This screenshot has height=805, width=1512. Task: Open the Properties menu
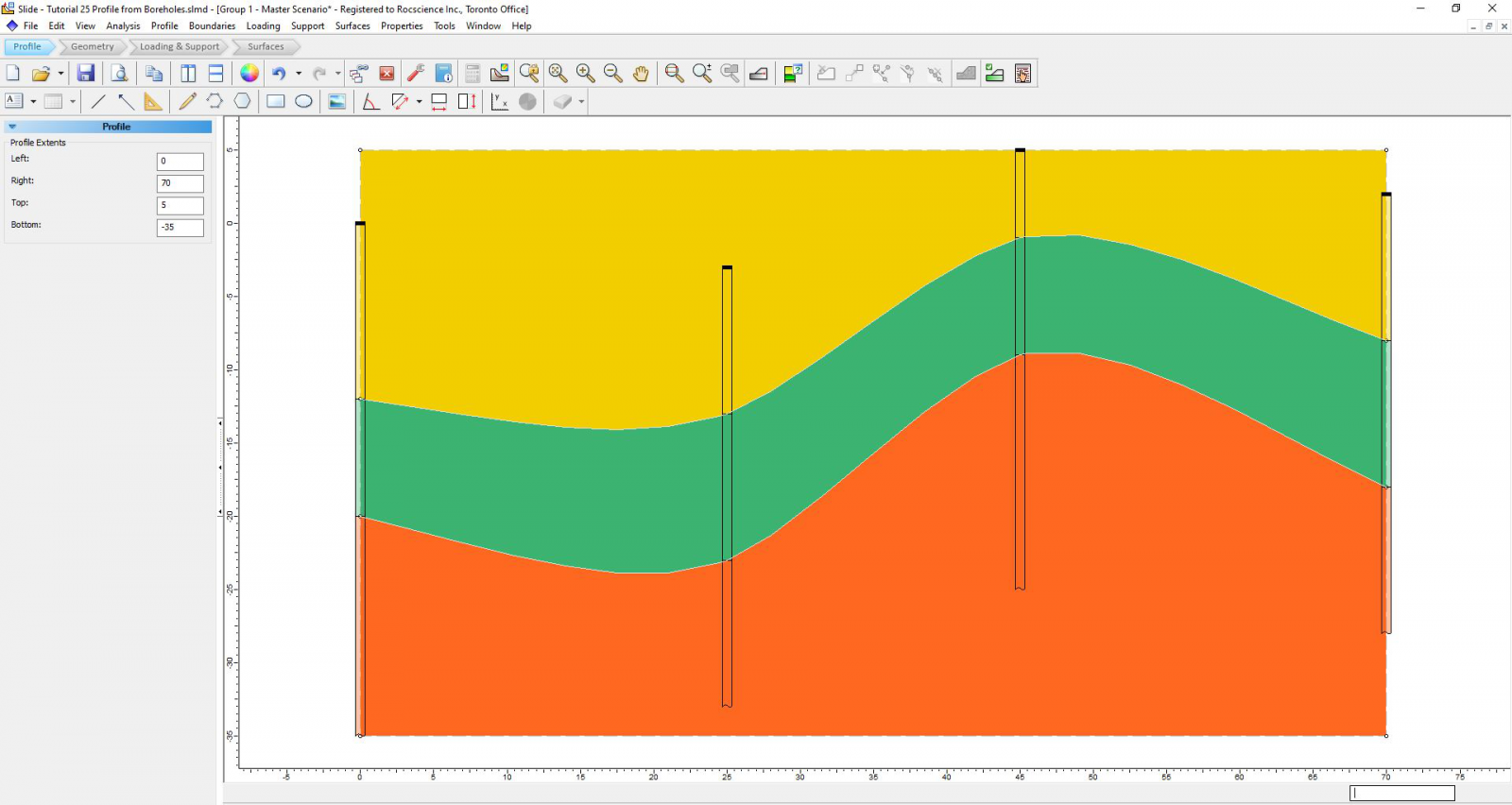[402, 26]
